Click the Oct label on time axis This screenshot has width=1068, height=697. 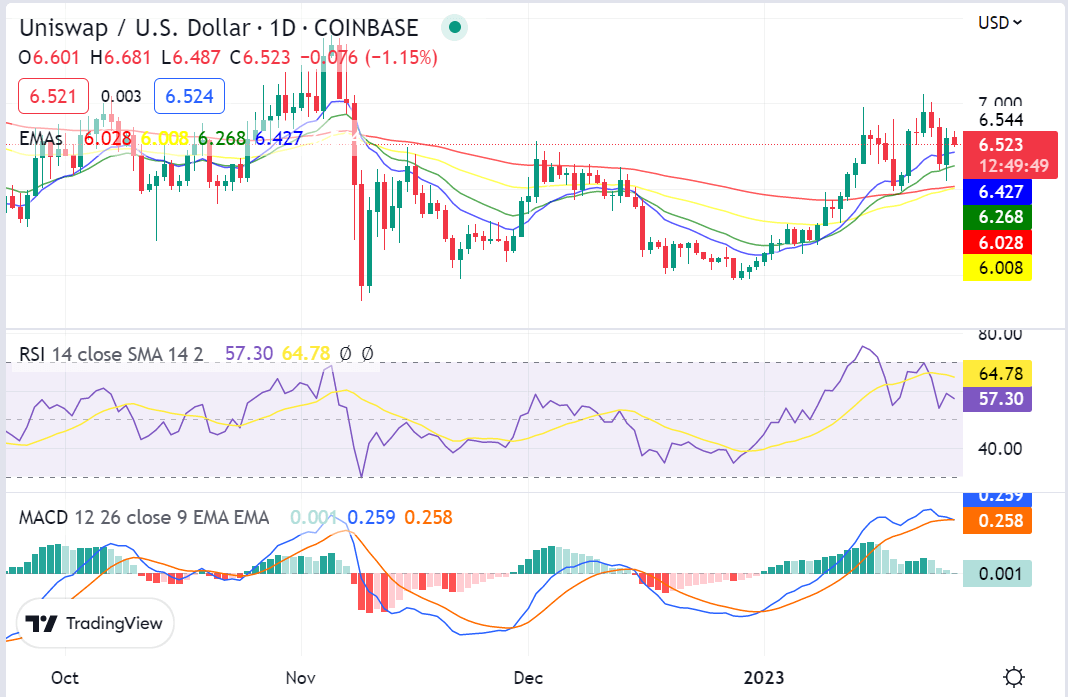[x=65, y=678]
